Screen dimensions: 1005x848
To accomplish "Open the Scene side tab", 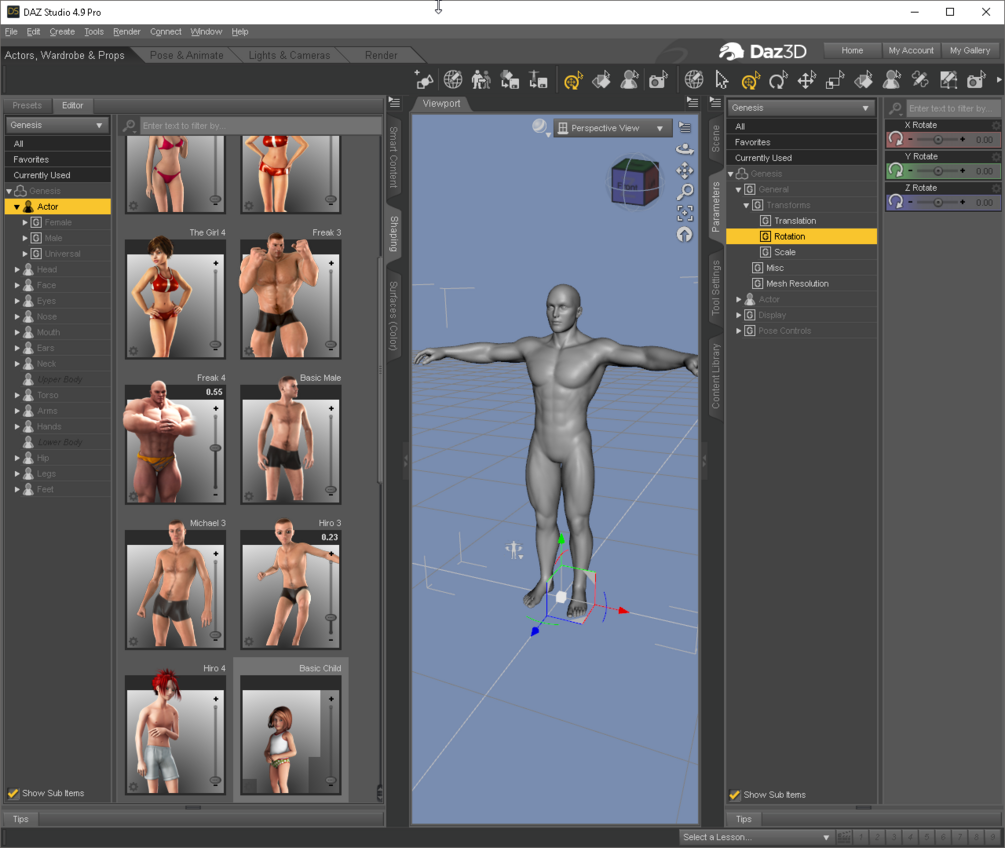I will (715, 139).
